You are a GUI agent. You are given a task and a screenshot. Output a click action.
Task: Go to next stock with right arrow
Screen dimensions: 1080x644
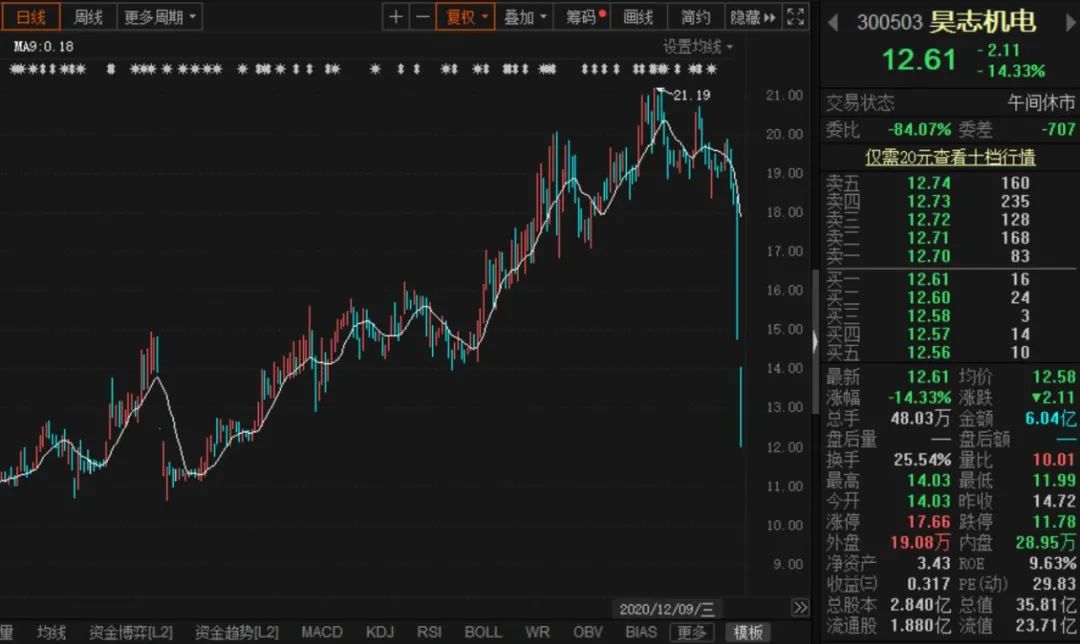[x=1071, y=23]
